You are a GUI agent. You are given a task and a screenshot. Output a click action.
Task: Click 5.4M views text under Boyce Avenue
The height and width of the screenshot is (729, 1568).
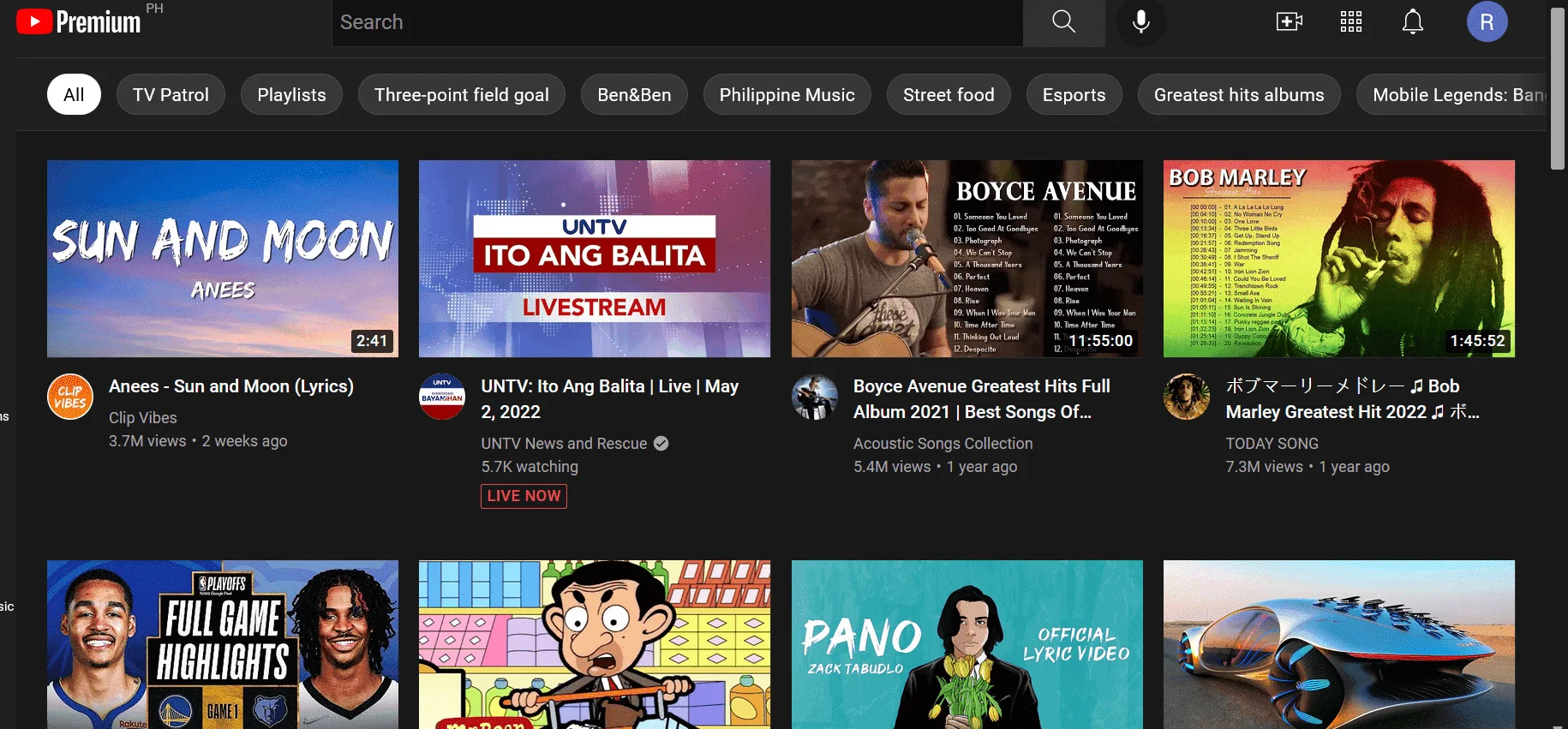[892, 467]
